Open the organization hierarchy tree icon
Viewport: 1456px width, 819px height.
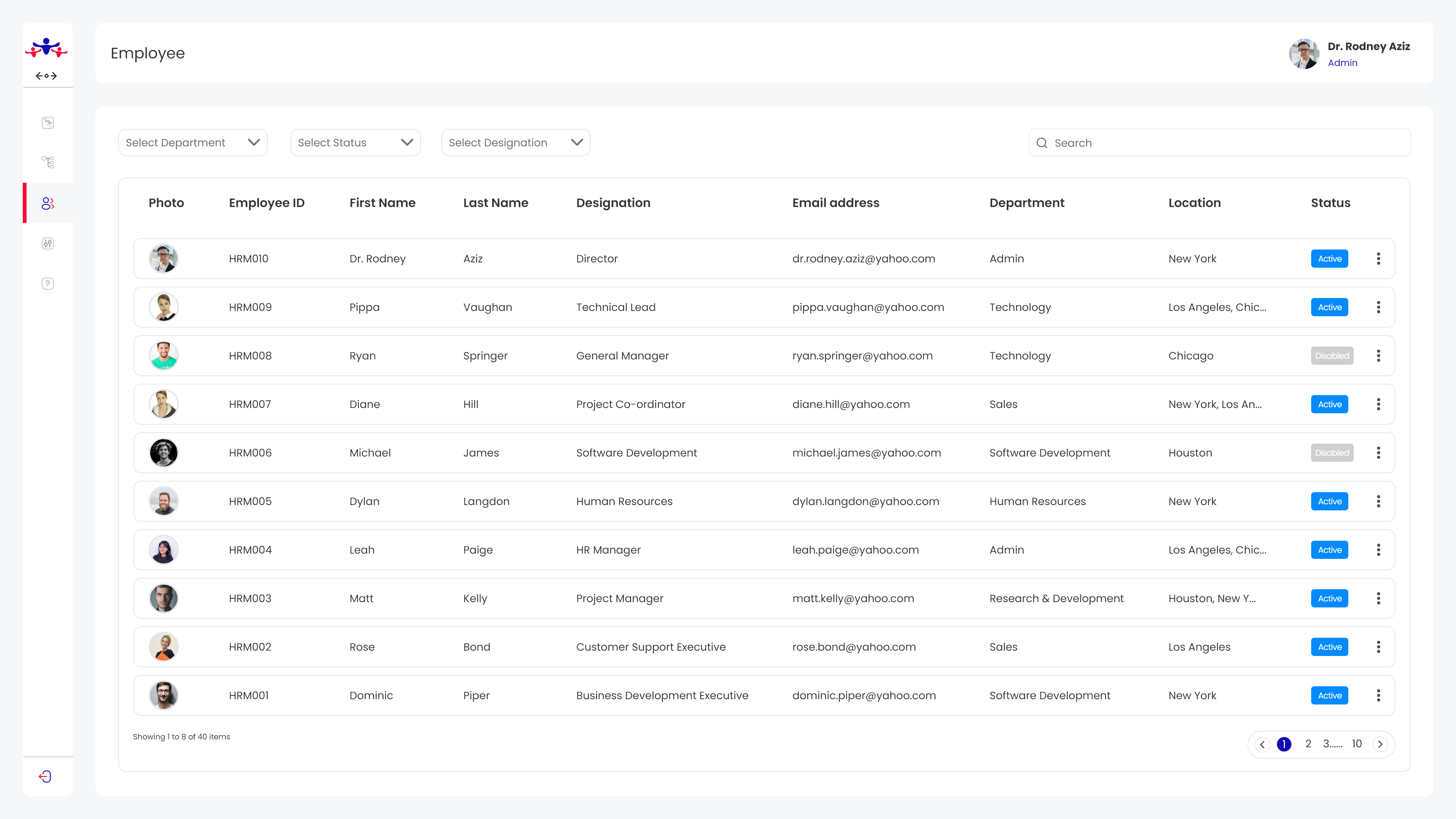click(47, 163)
